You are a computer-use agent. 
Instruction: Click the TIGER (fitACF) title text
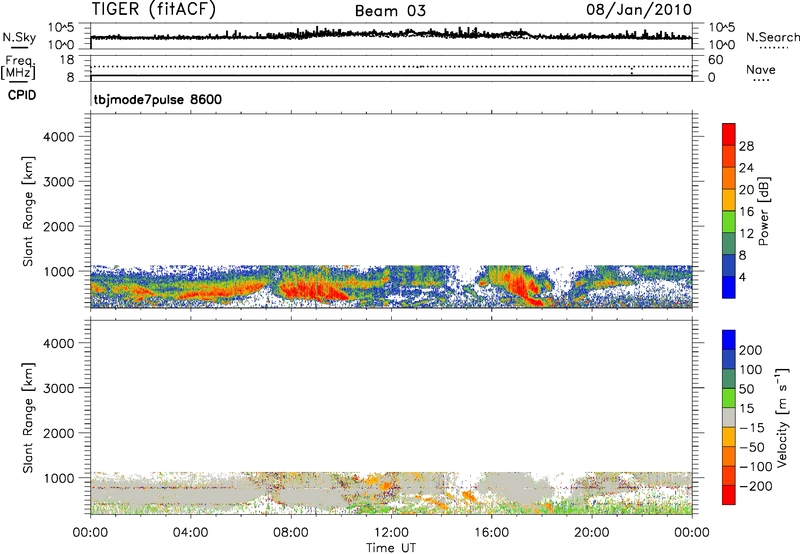[154, 10]
